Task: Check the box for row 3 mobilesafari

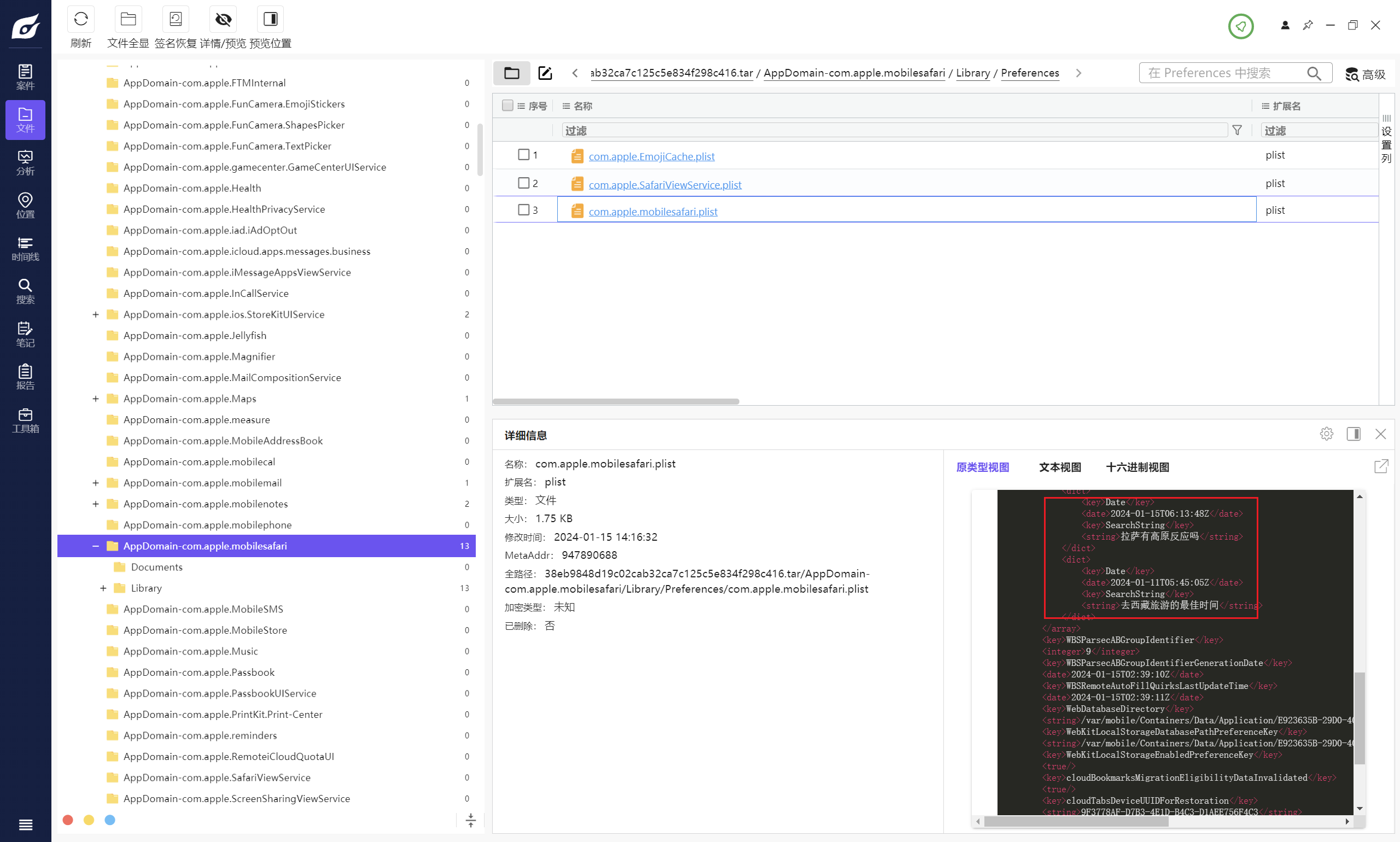Action: [x=523, y=209]
